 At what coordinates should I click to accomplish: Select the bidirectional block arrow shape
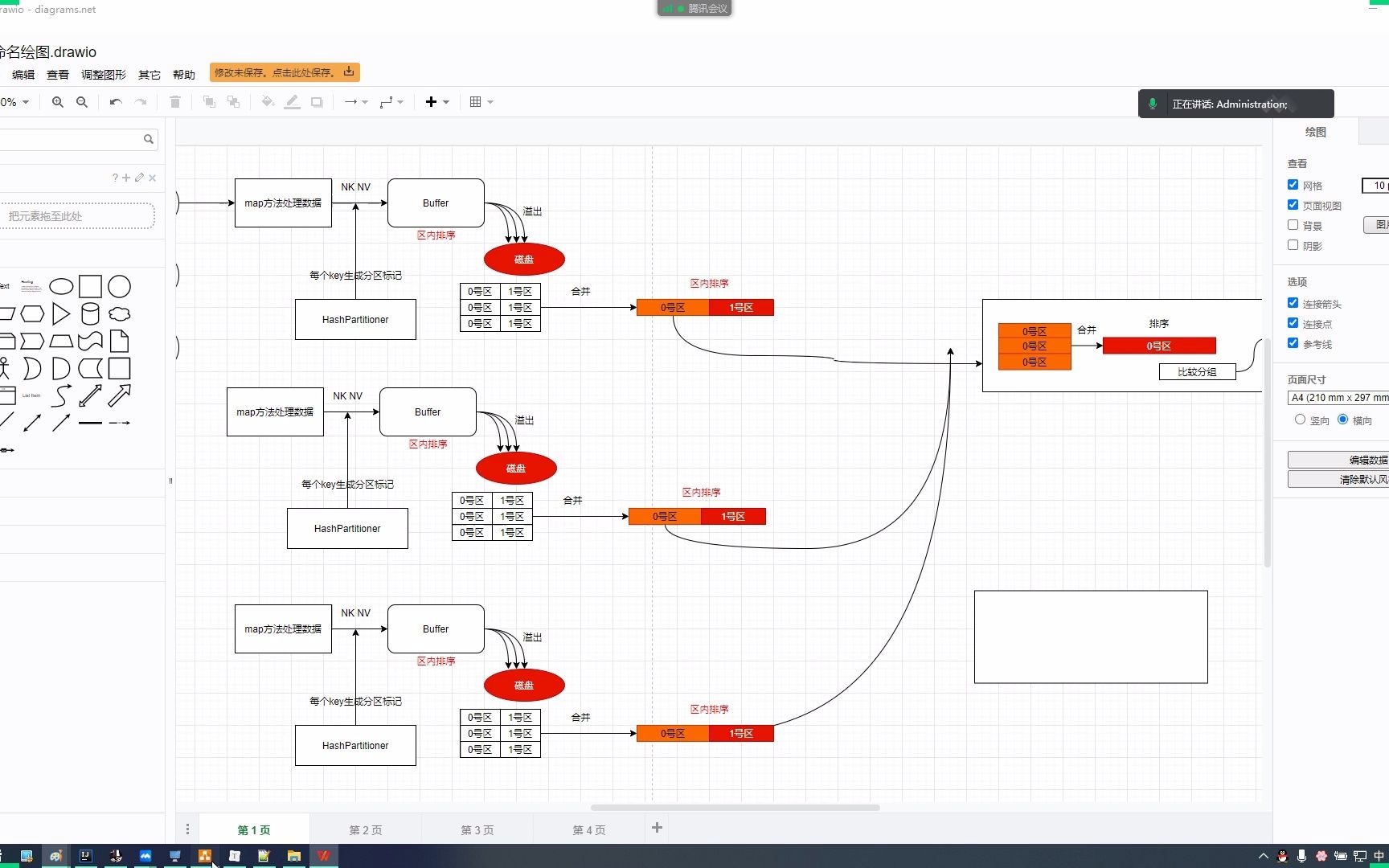tap(90, 395)
